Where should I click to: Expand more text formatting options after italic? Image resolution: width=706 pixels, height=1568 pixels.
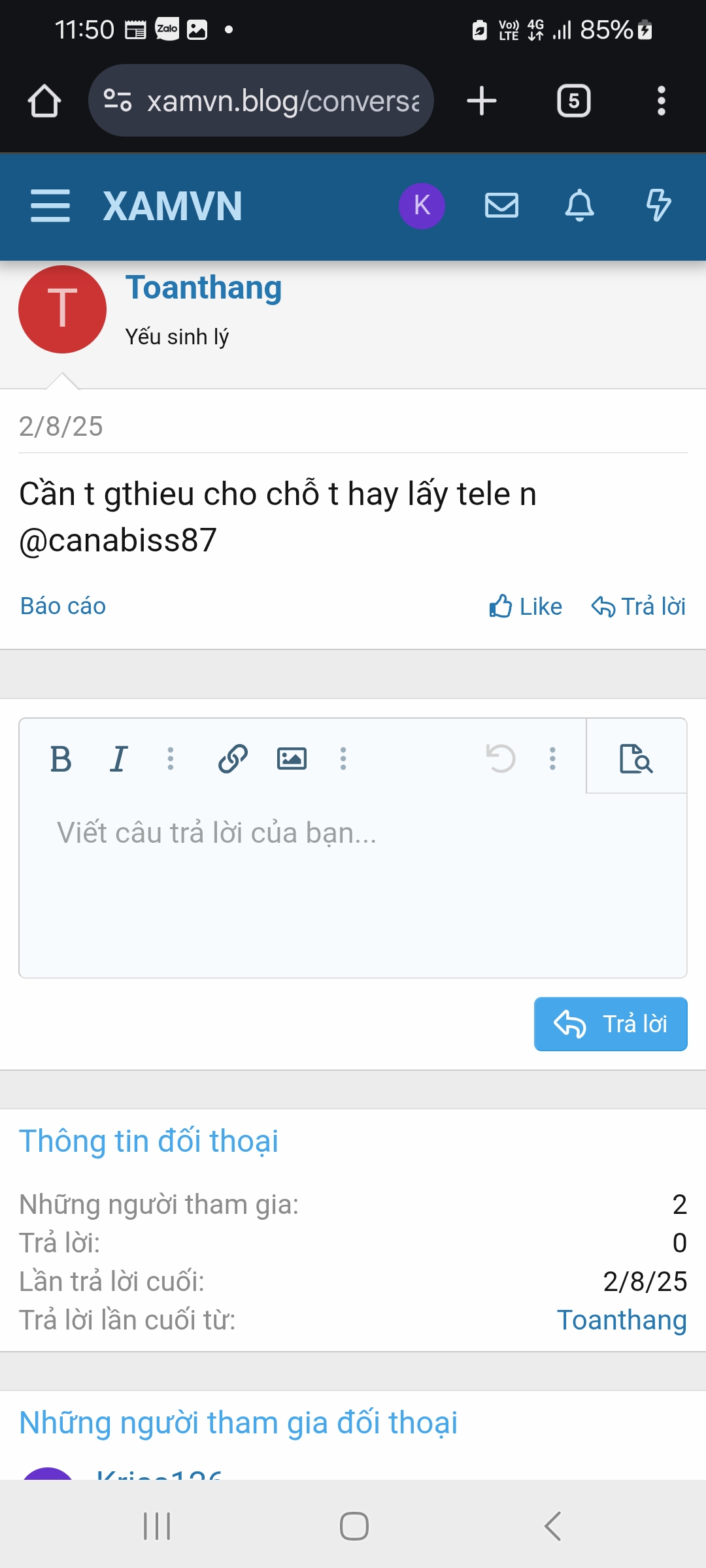click(171, 759)
